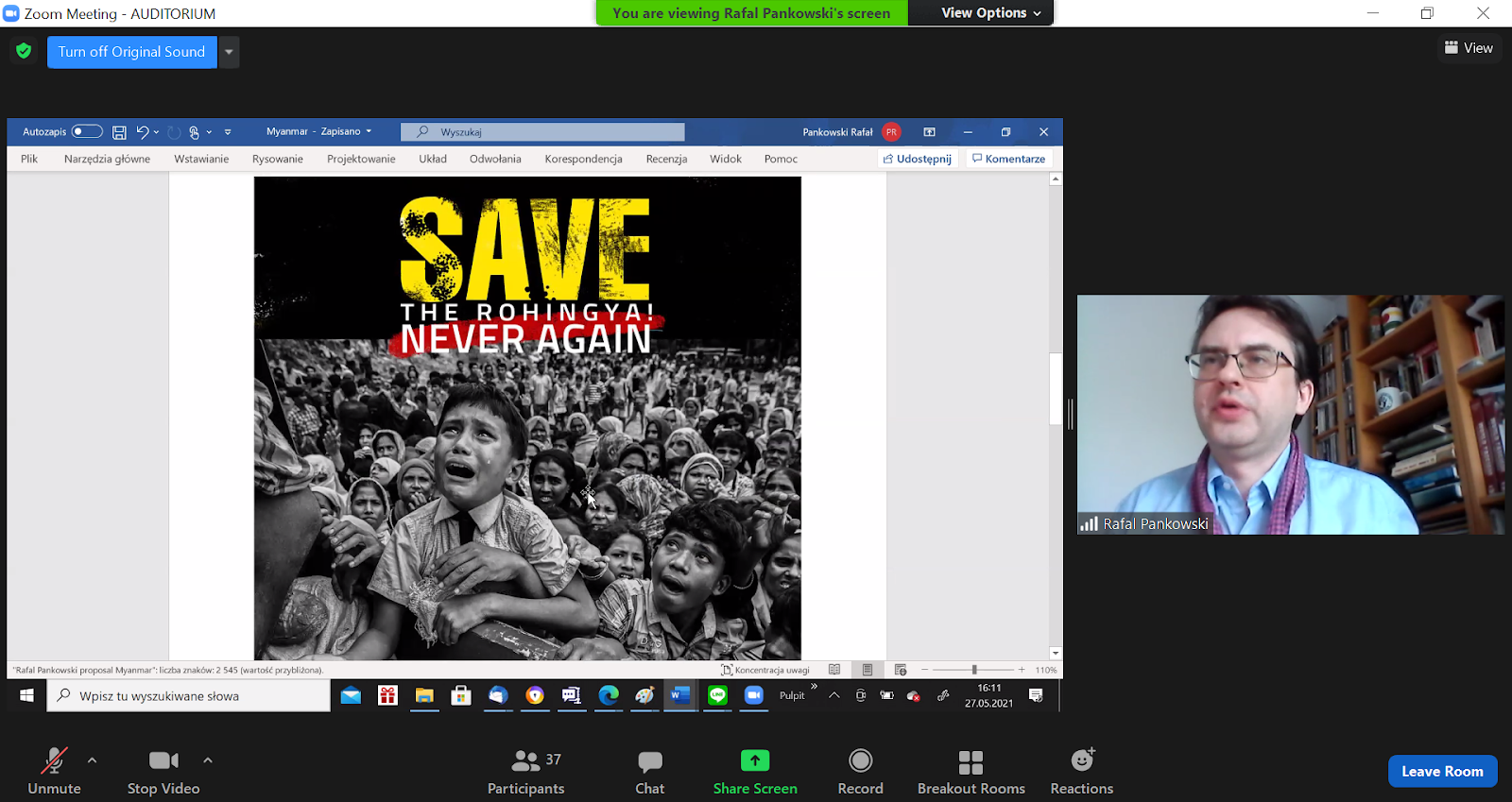Start recording with the Record button
Viewport: 1512px width, 802px height.
click(860, 772)
